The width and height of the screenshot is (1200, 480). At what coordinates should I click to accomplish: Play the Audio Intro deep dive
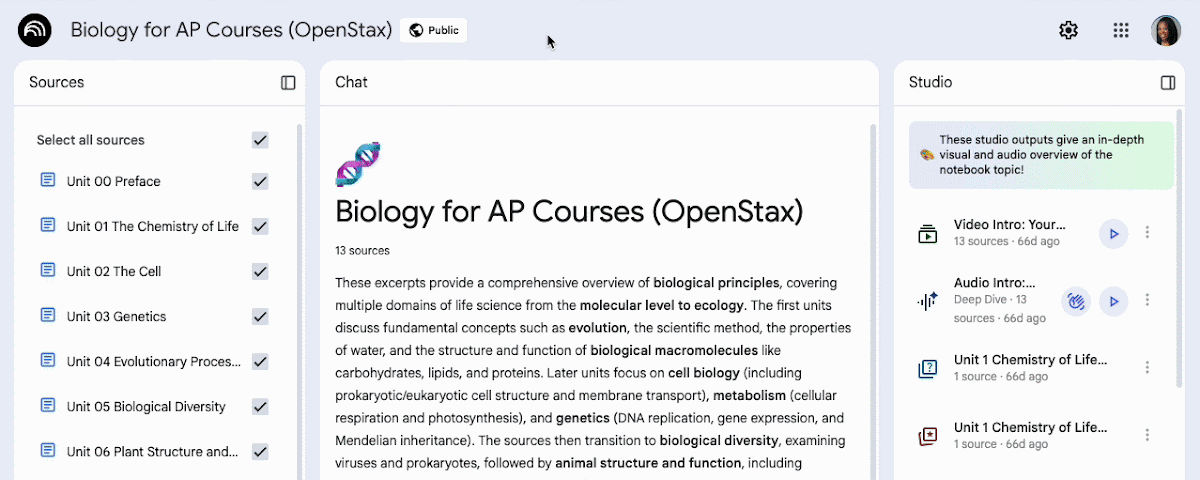click(1113, 301)
